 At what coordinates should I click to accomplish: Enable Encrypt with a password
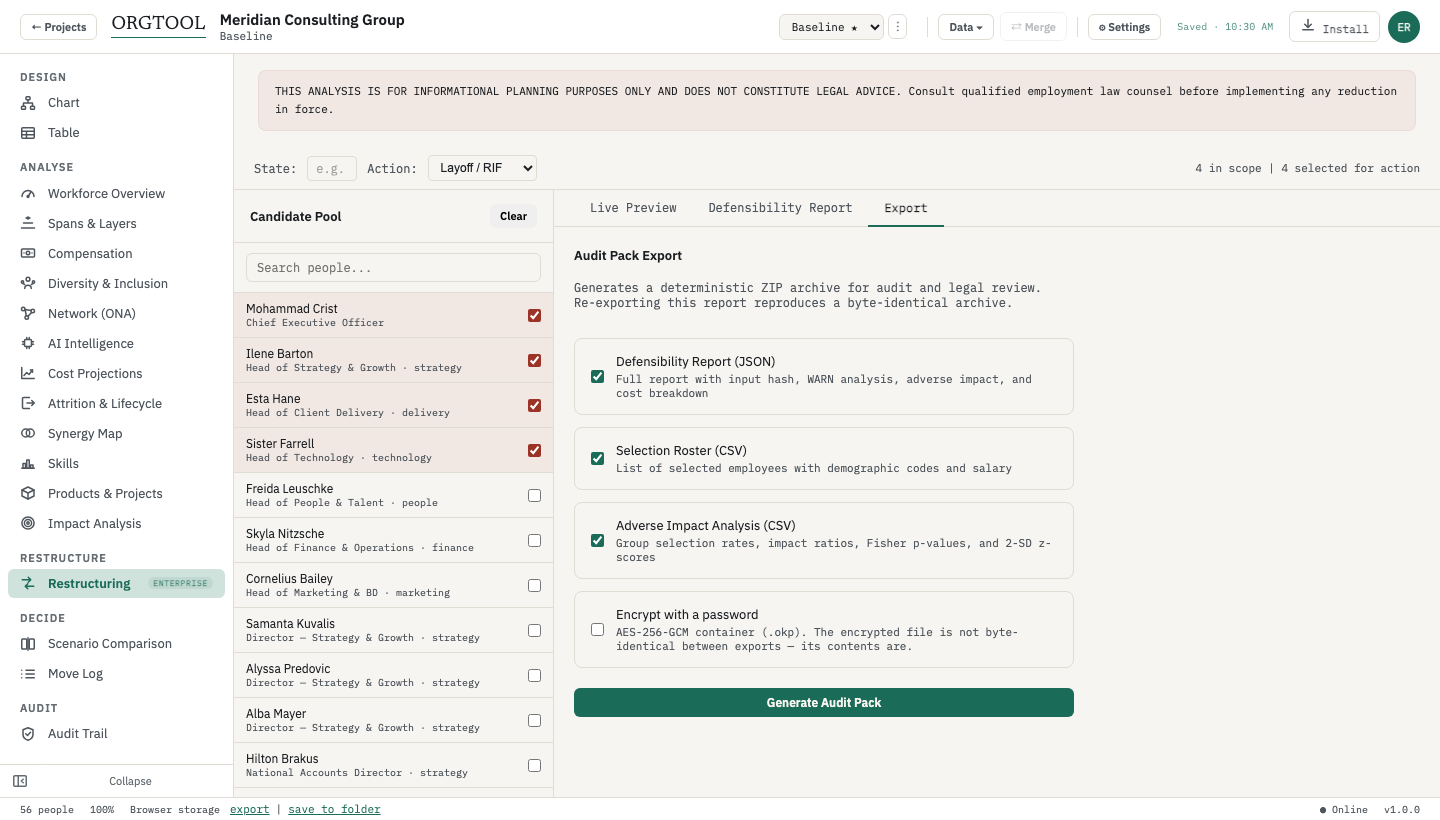point(597,629)
